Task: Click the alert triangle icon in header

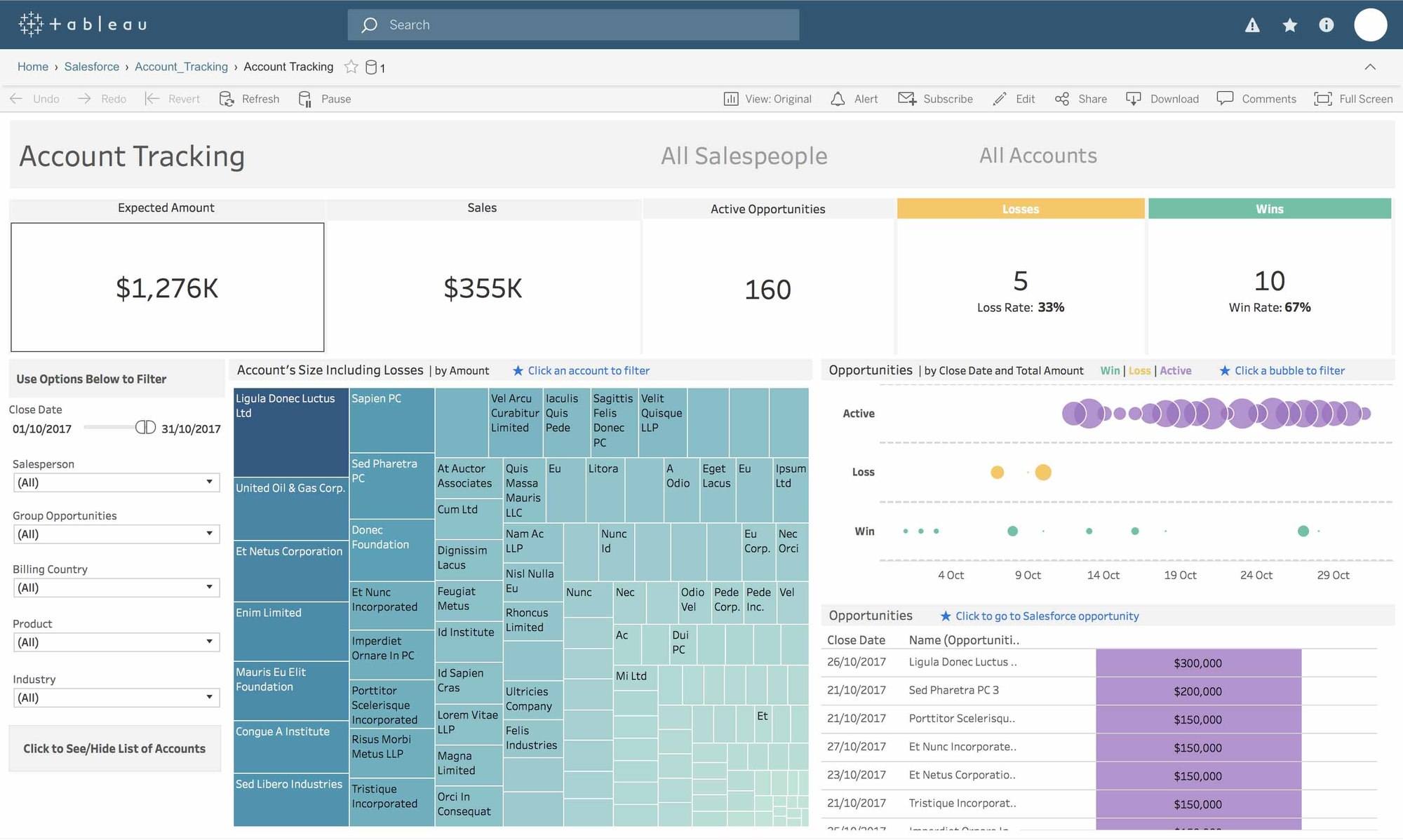Action: (1252, 25)
